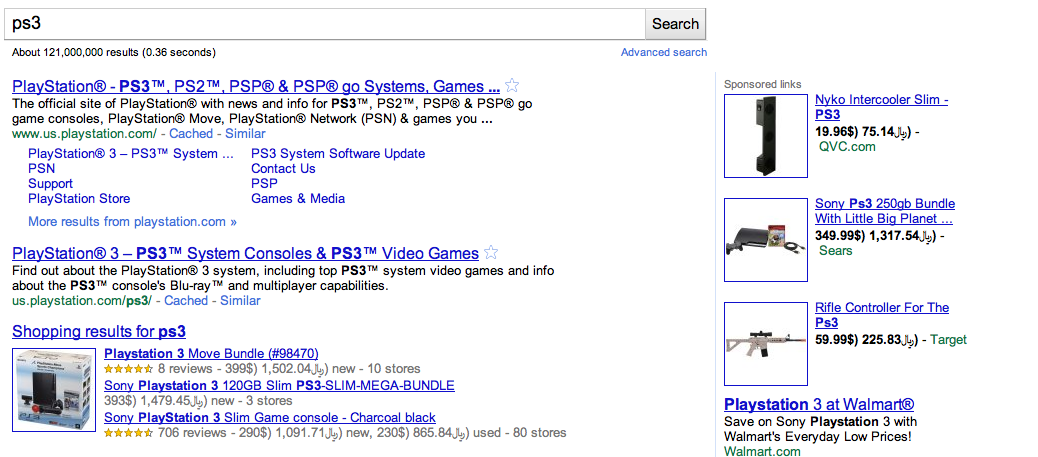Open Sony Ps3 250gb Bundle ad link
Viewport: 1038px width, 457px height.
coord(885,211)
